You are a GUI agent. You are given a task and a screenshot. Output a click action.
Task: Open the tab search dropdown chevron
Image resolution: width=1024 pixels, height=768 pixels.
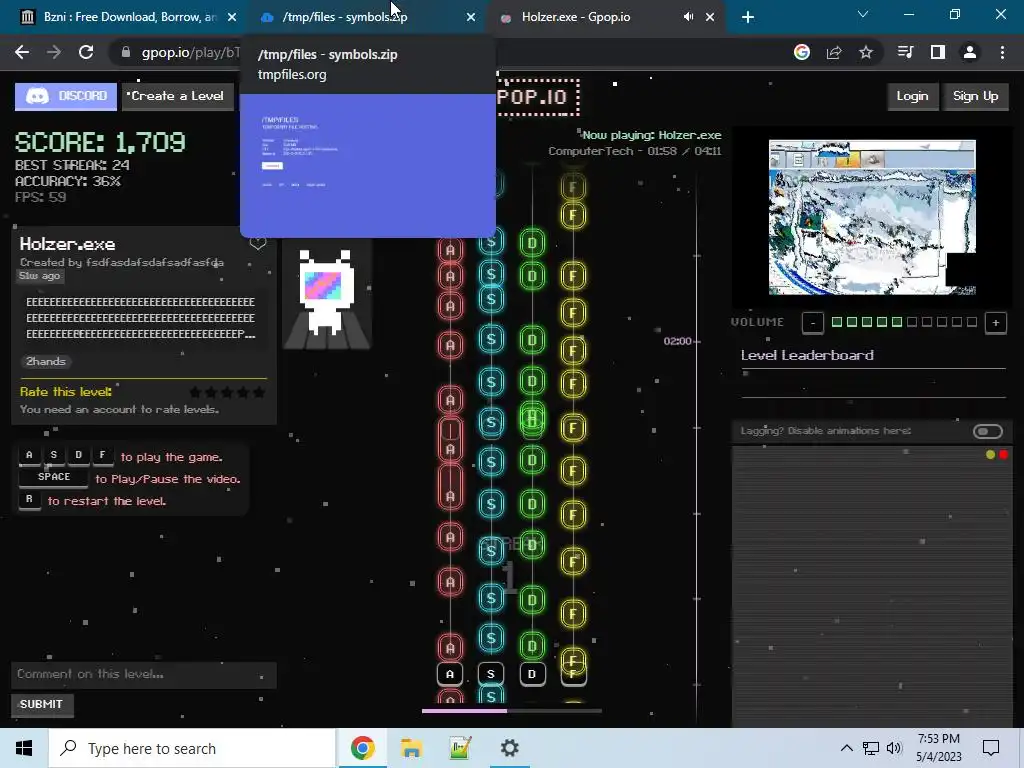tap(863, 14)
